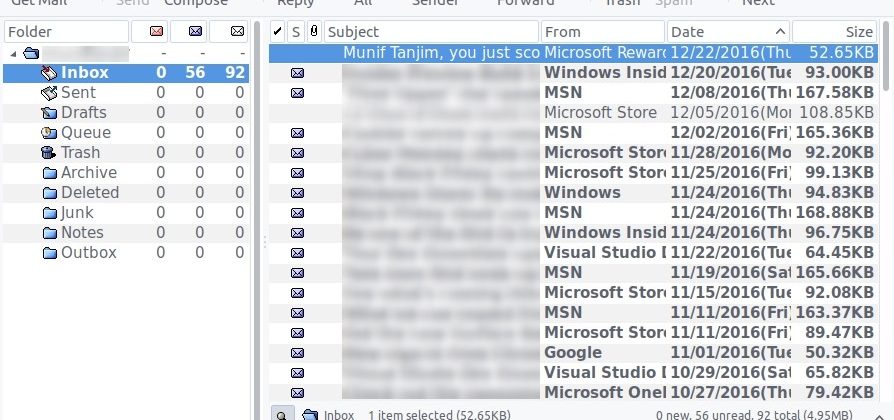Screen dimensions: 894x420
Task: Sort messages by Size column header
Action: pyautogui.click(x=834, y=31)
